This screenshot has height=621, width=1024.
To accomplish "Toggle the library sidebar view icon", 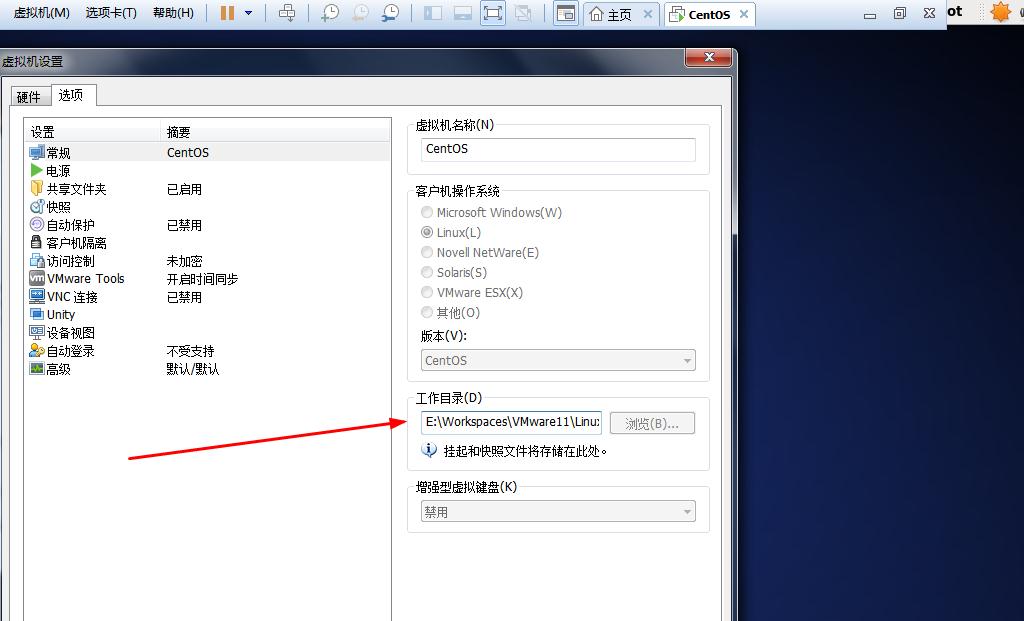I will [432, 13].
